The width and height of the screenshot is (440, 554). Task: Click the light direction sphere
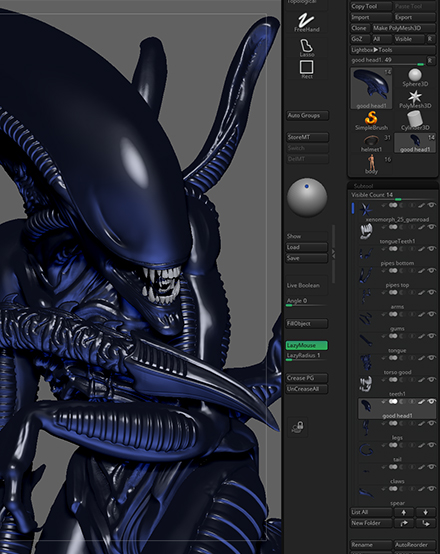[x=307, y=197]
